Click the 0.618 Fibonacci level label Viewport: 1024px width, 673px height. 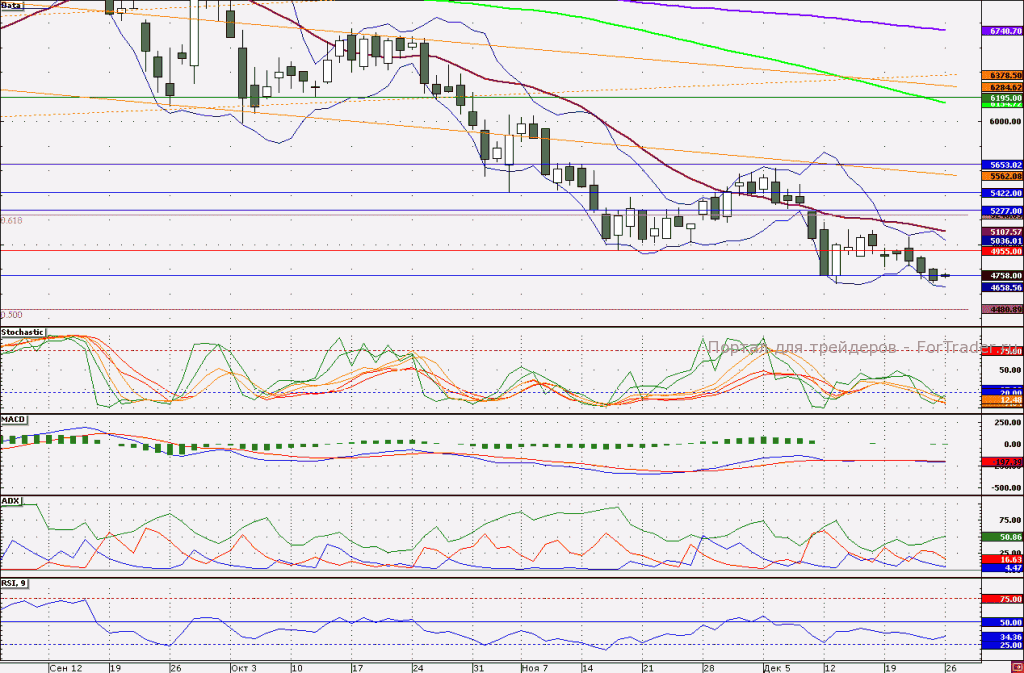tap(11, 221)
